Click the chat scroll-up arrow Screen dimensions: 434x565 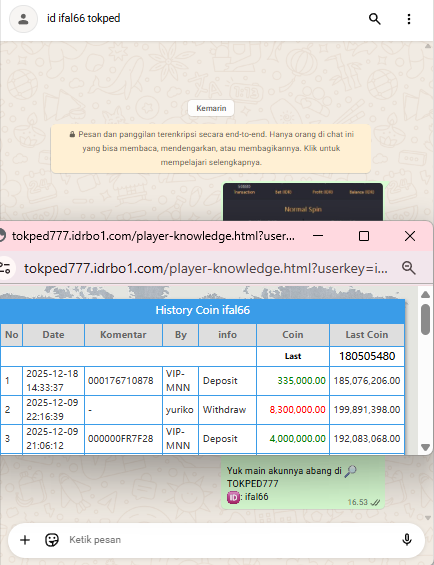428,46
